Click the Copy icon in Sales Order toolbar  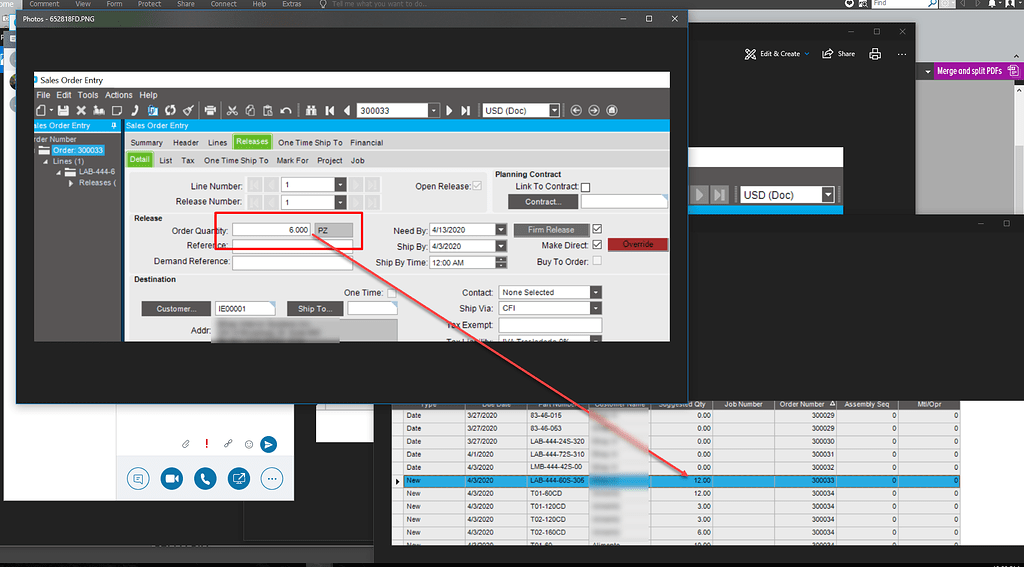pos(249,110)
